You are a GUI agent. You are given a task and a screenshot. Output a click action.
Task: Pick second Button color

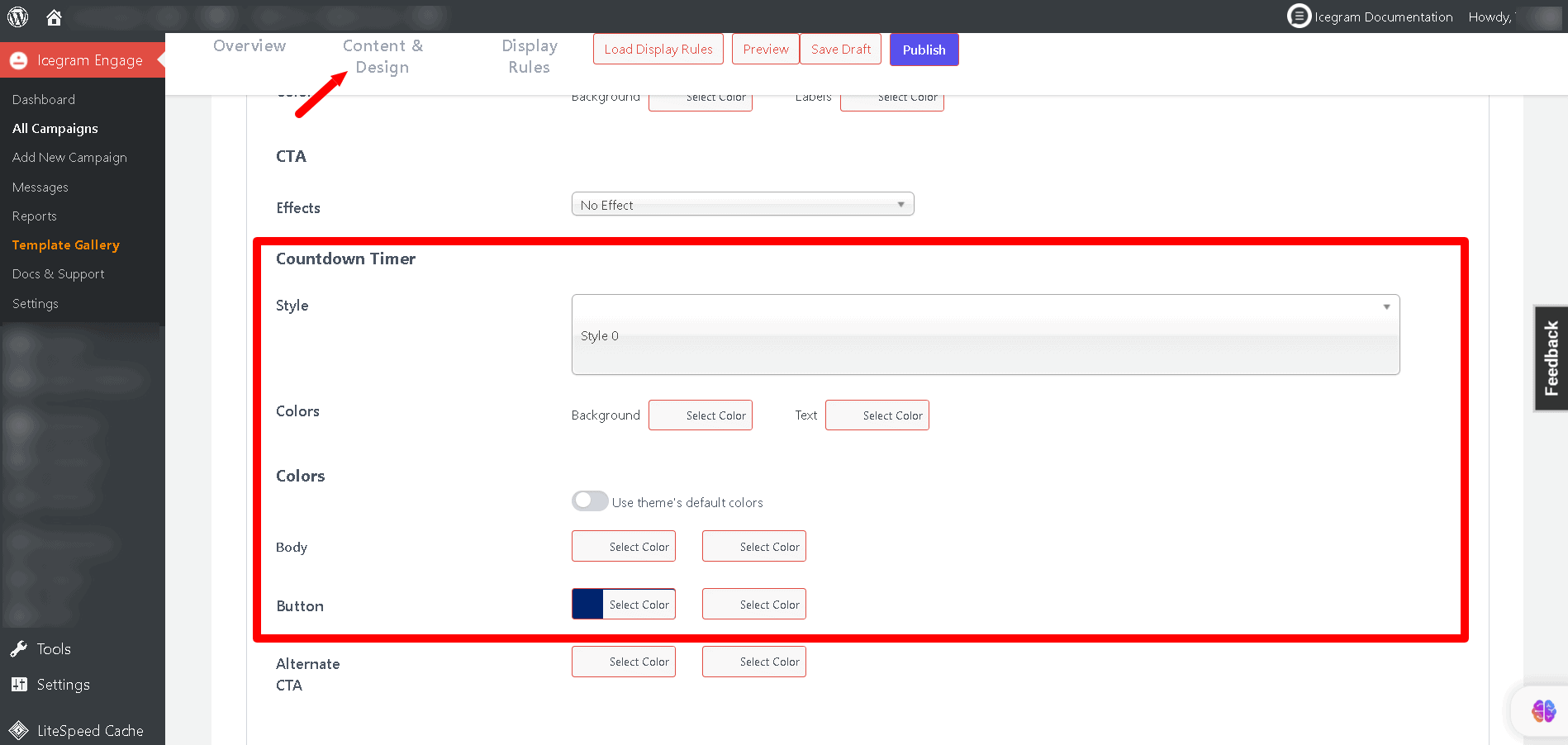(754, 604)
